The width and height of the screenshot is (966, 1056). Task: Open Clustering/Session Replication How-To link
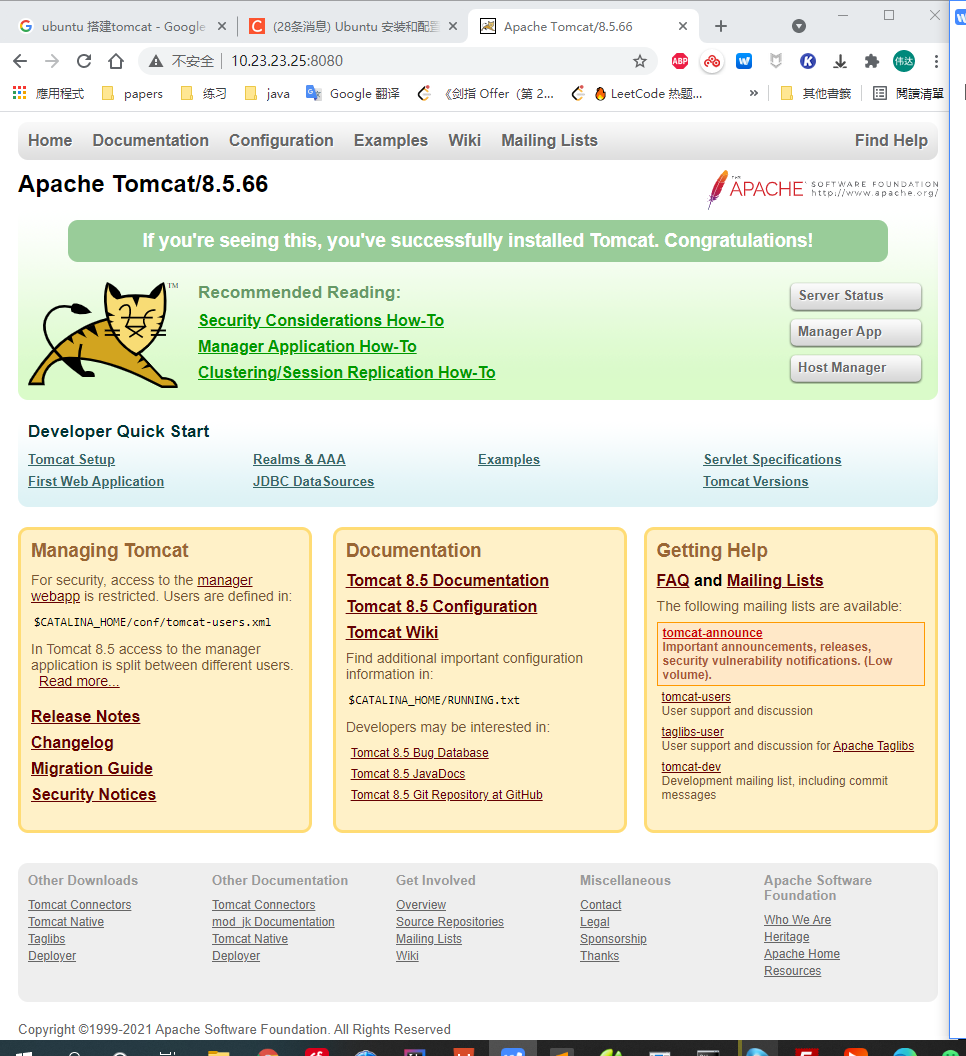point(347,372)
